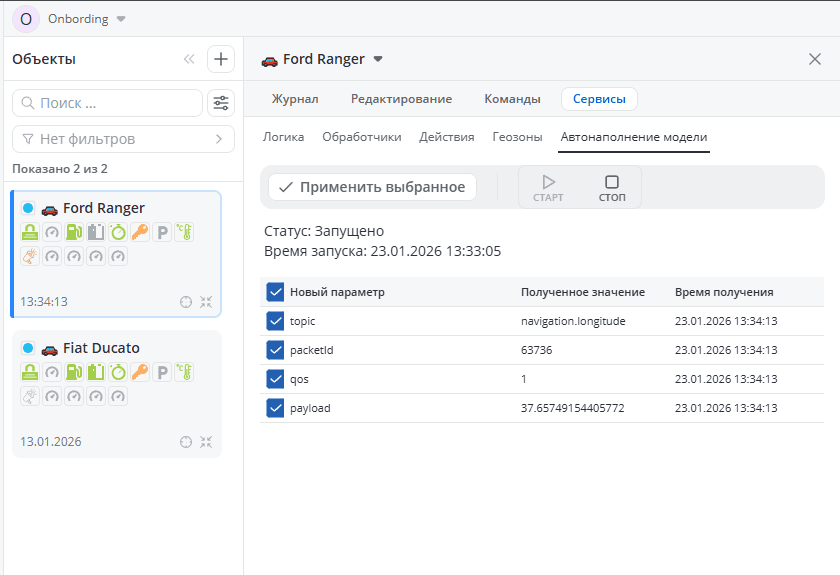Click the fuel pump icon on Fiat Ducato card
This screenshot has height=575, width=840.
pyautogui.click(x=74, y=372)
